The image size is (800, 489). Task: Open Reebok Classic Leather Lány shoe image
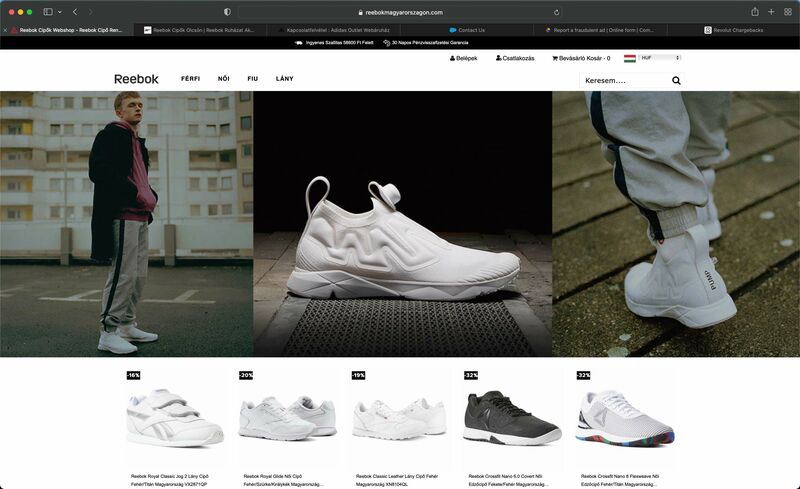point(400,419)
